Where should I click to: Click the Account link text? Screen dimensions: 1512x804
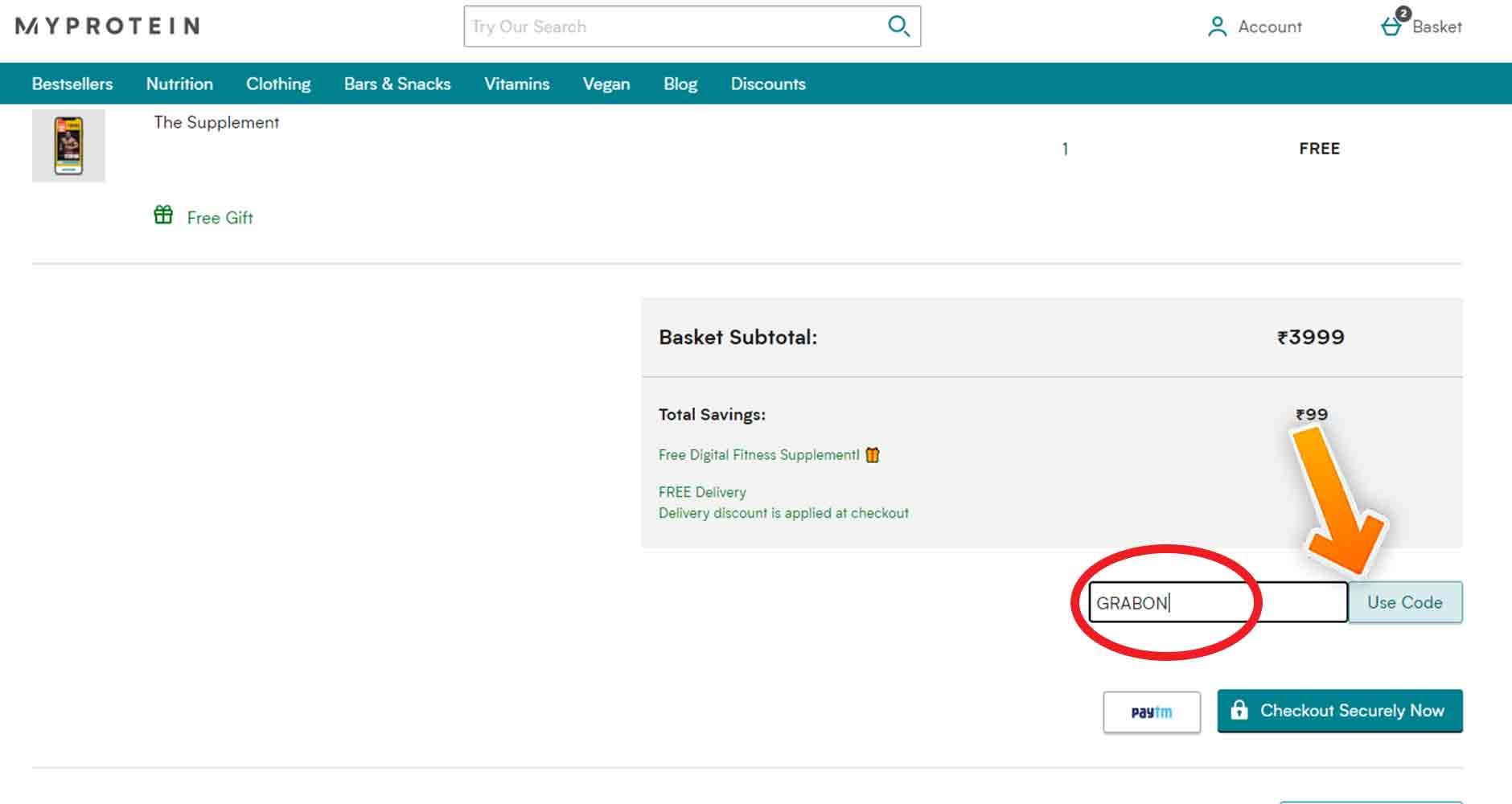click(x=1270, y=27)
